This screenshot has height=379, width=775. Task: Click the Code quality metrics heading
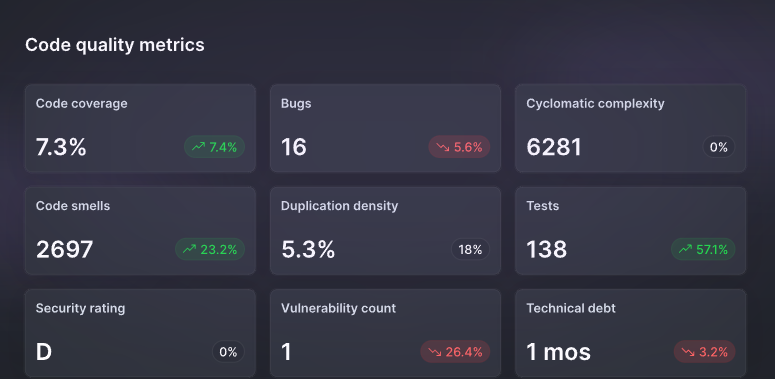[115, 45]
